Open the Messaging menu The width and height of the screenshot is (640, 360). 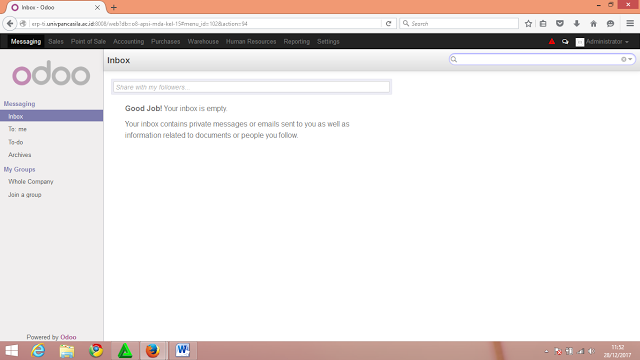pos(26,42)
